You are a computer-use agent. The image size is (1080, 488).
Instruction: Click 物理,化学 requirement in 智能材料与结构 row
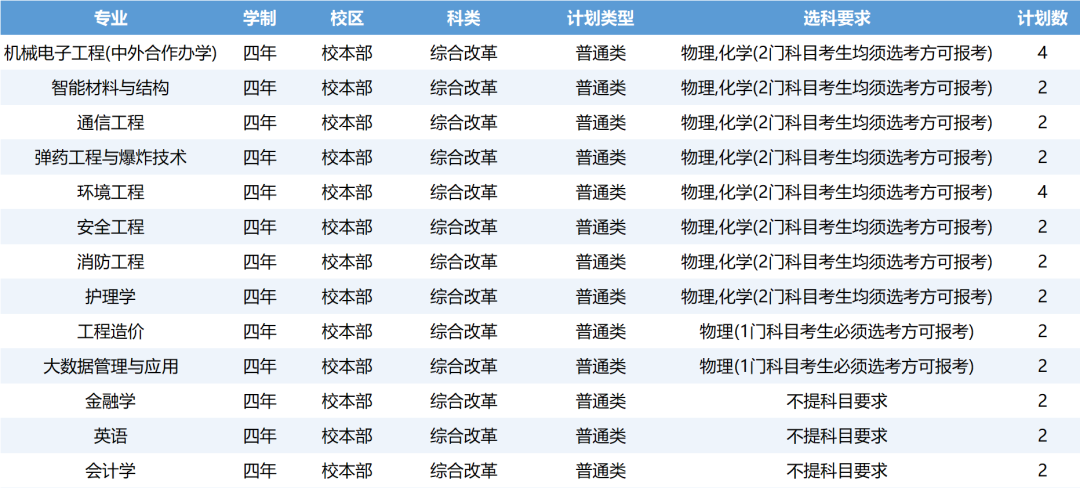(837, 87)
